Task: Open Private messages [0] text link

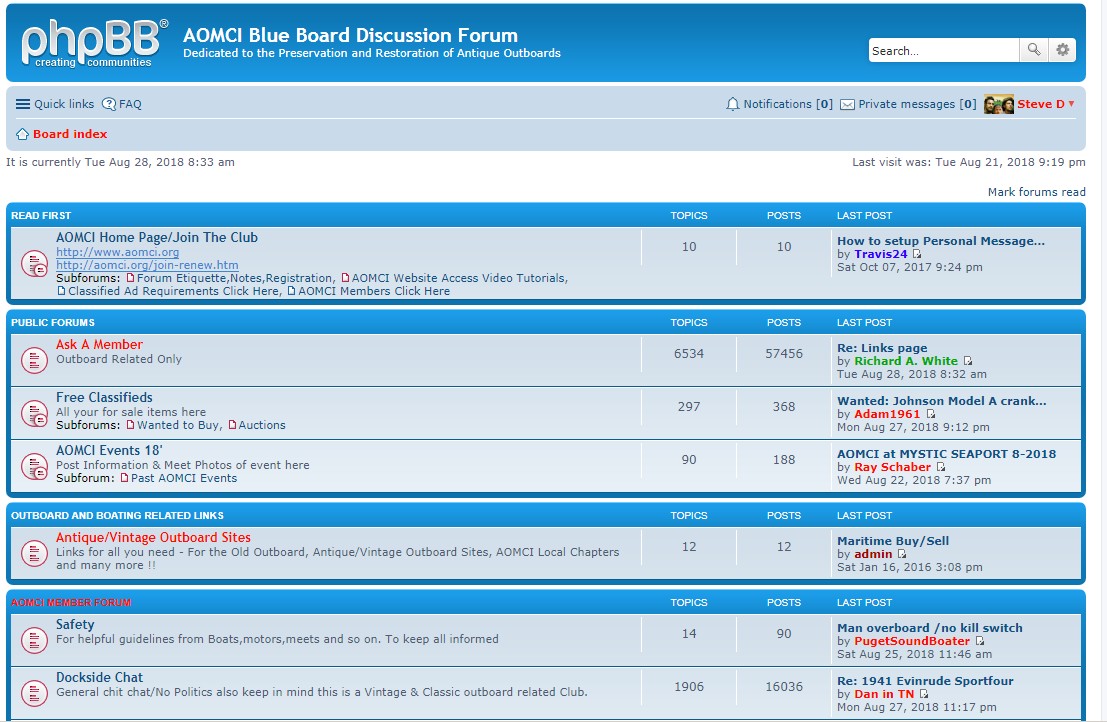Action: [917, 104]
